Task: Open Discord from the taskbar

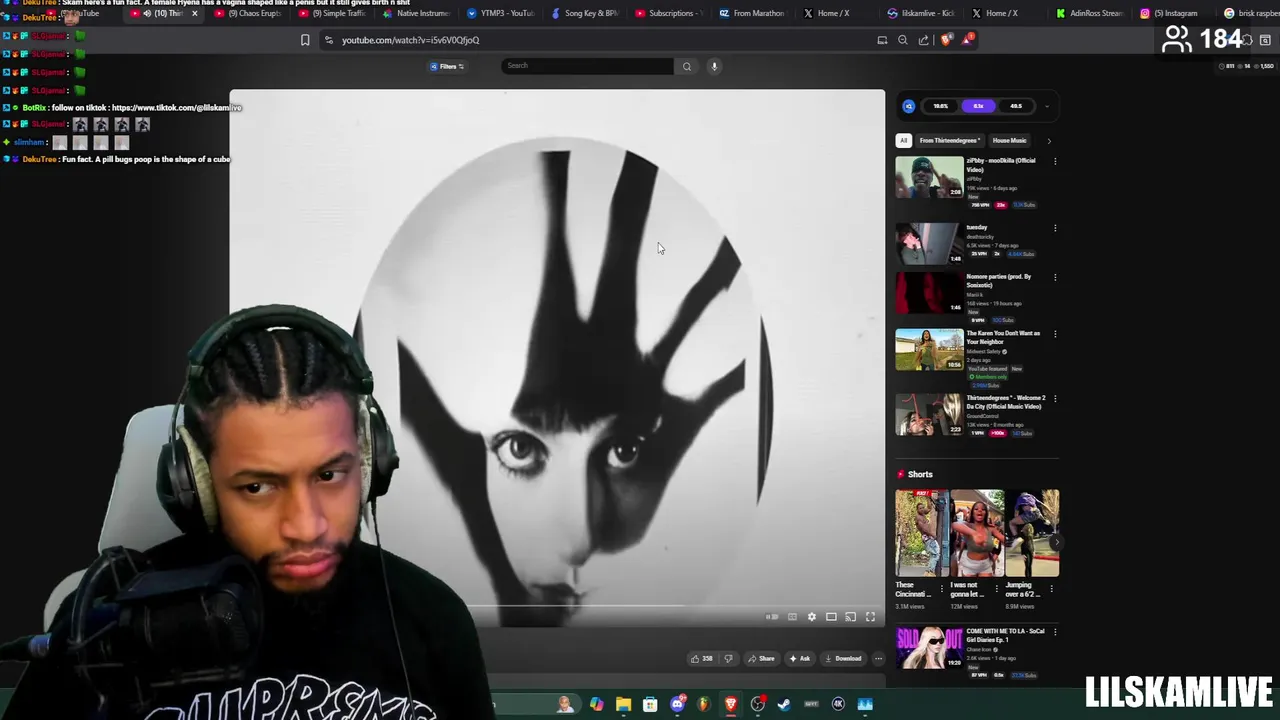Action: click(x=677, y=704)
